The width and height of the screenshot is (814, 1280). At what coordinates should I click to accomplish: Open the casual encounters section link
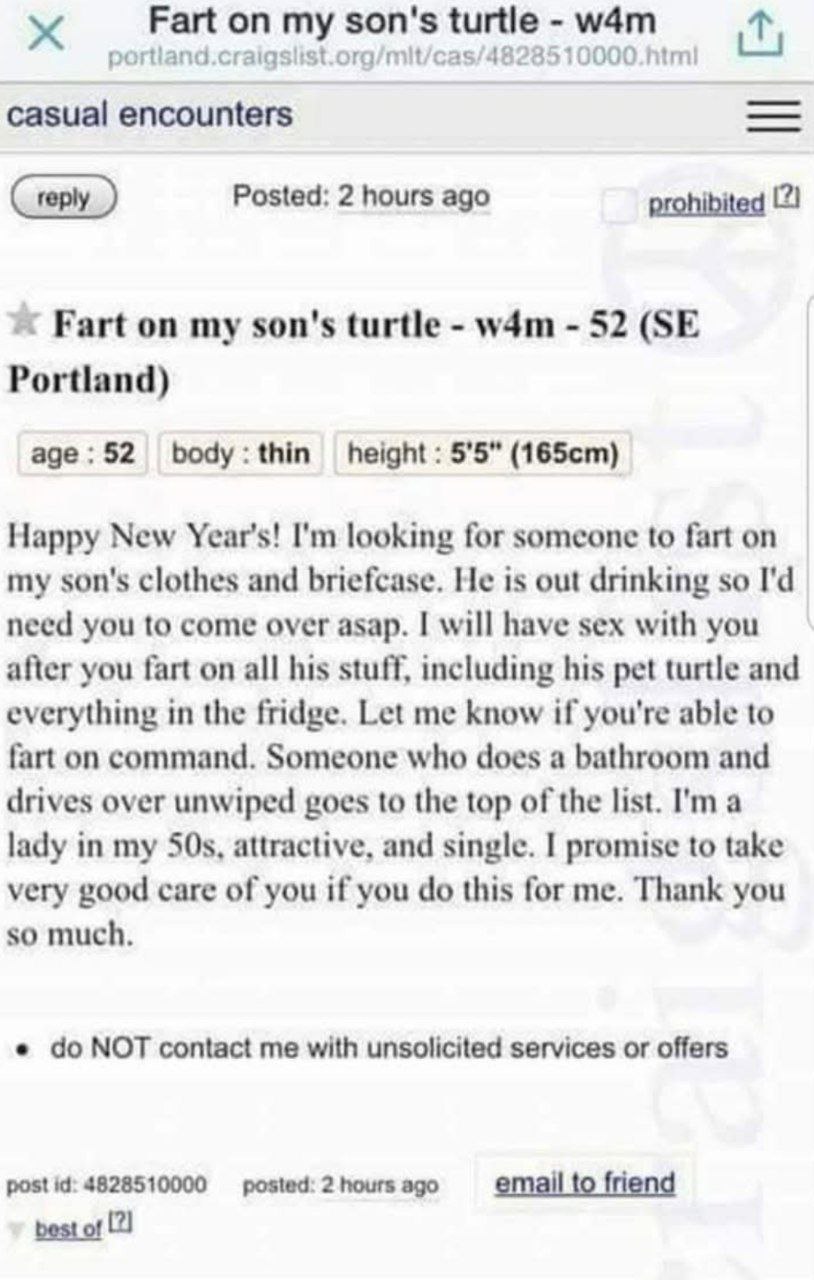click(x=150, y=114)
